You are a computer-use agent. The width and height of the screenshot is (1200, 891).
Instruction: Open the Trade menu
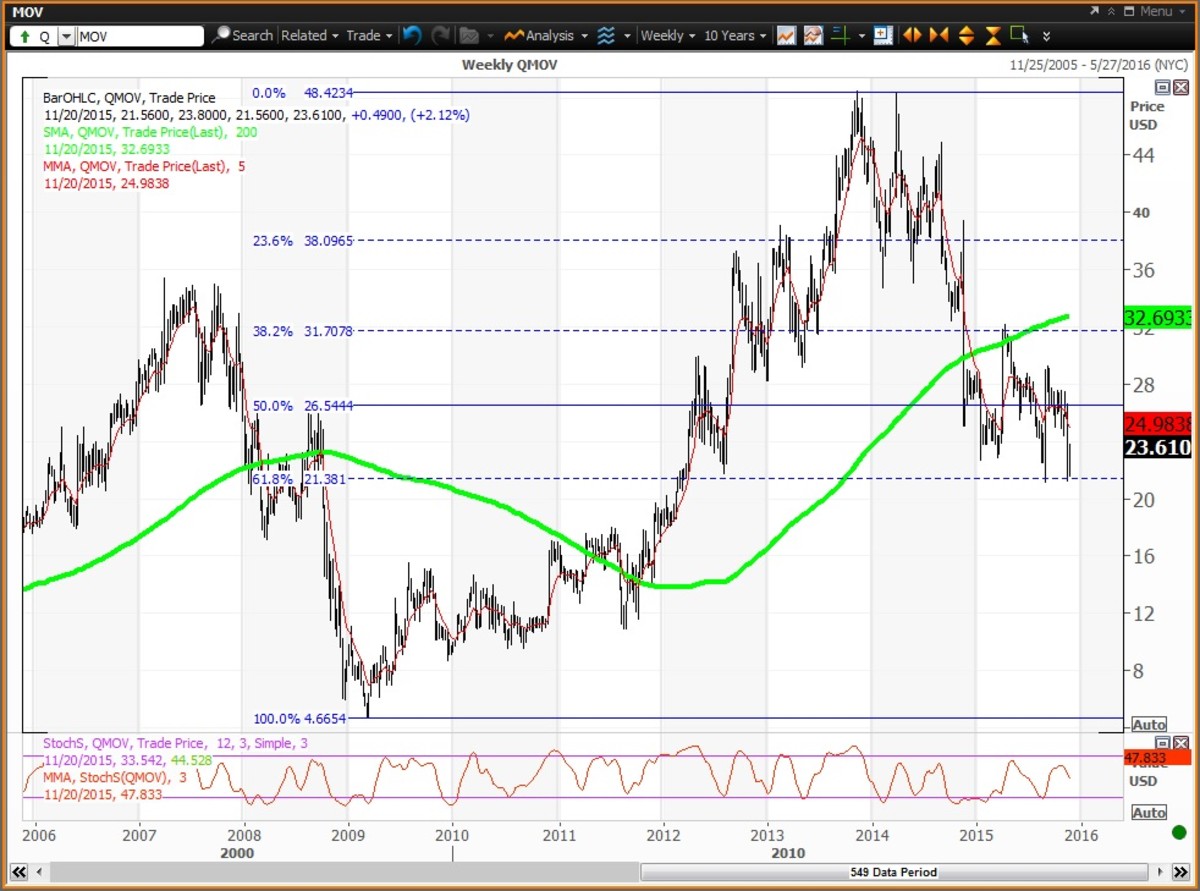click(369, 35)
